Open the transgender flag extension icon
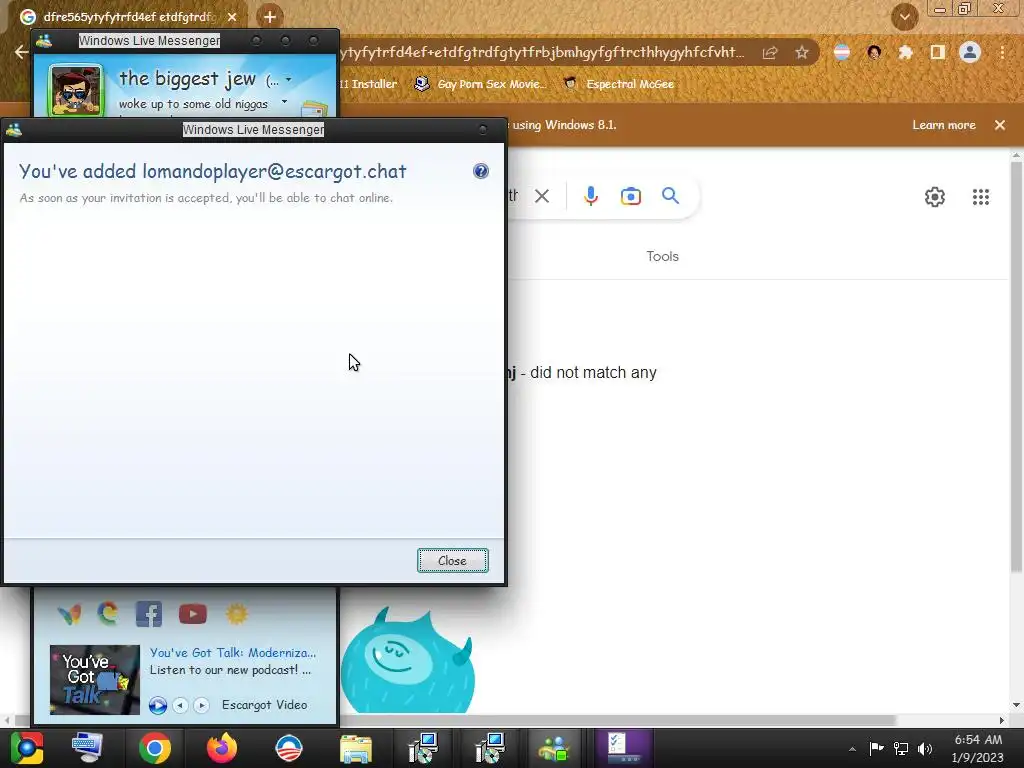 (x=842, y=52)
